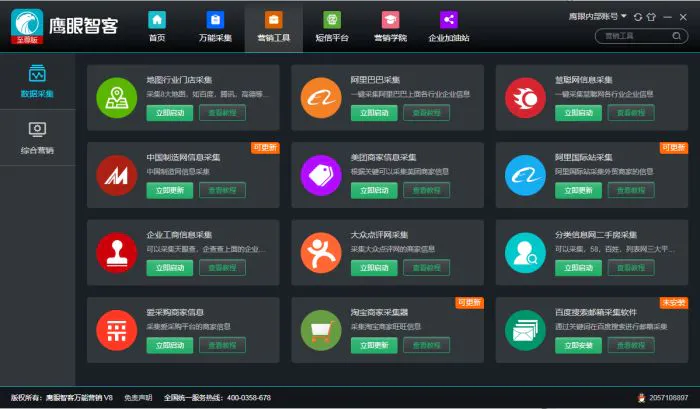Viewport: 700px width, 409px height.
Task: Click the 可更新 badge on 阿里国际站采集
Action: 674,148
